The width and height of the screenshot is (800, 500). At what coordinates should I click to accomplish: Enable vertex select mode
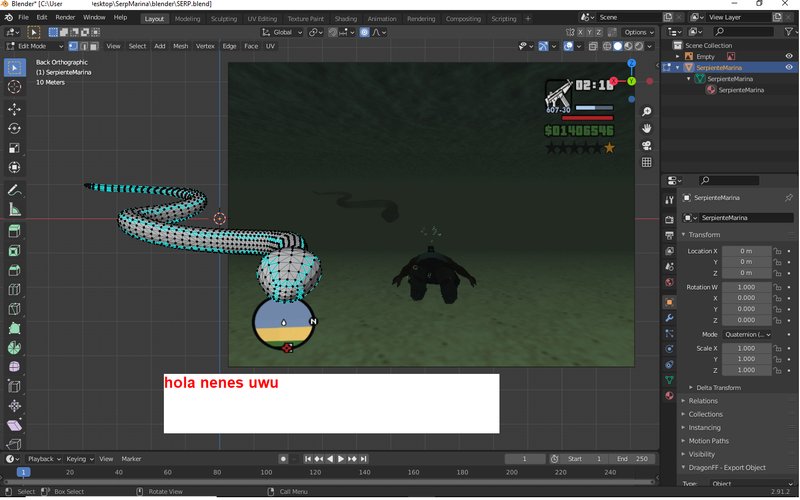click(x=73, y=46)
